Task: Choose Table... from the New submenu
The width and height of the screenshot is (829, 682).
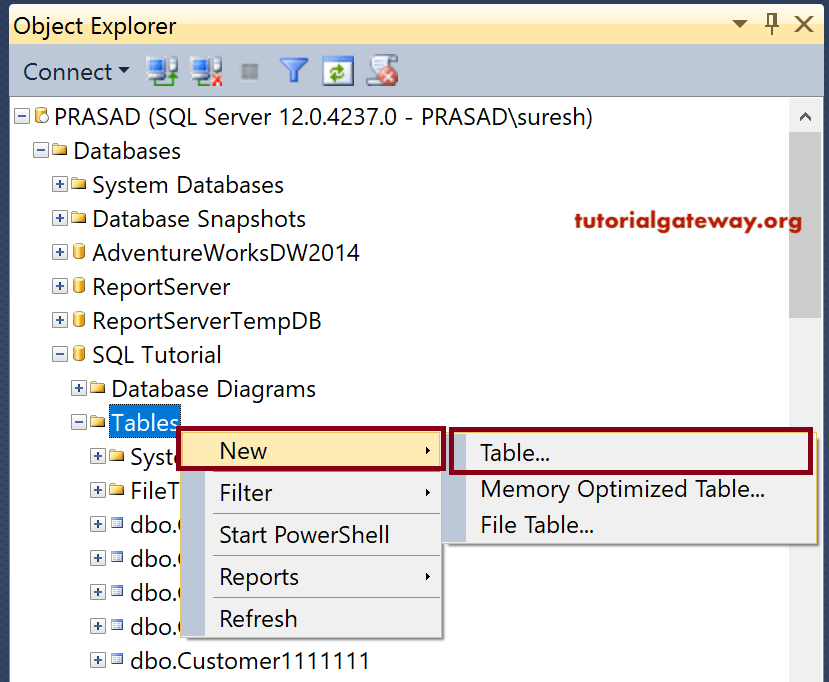Action: coord(631,453)
